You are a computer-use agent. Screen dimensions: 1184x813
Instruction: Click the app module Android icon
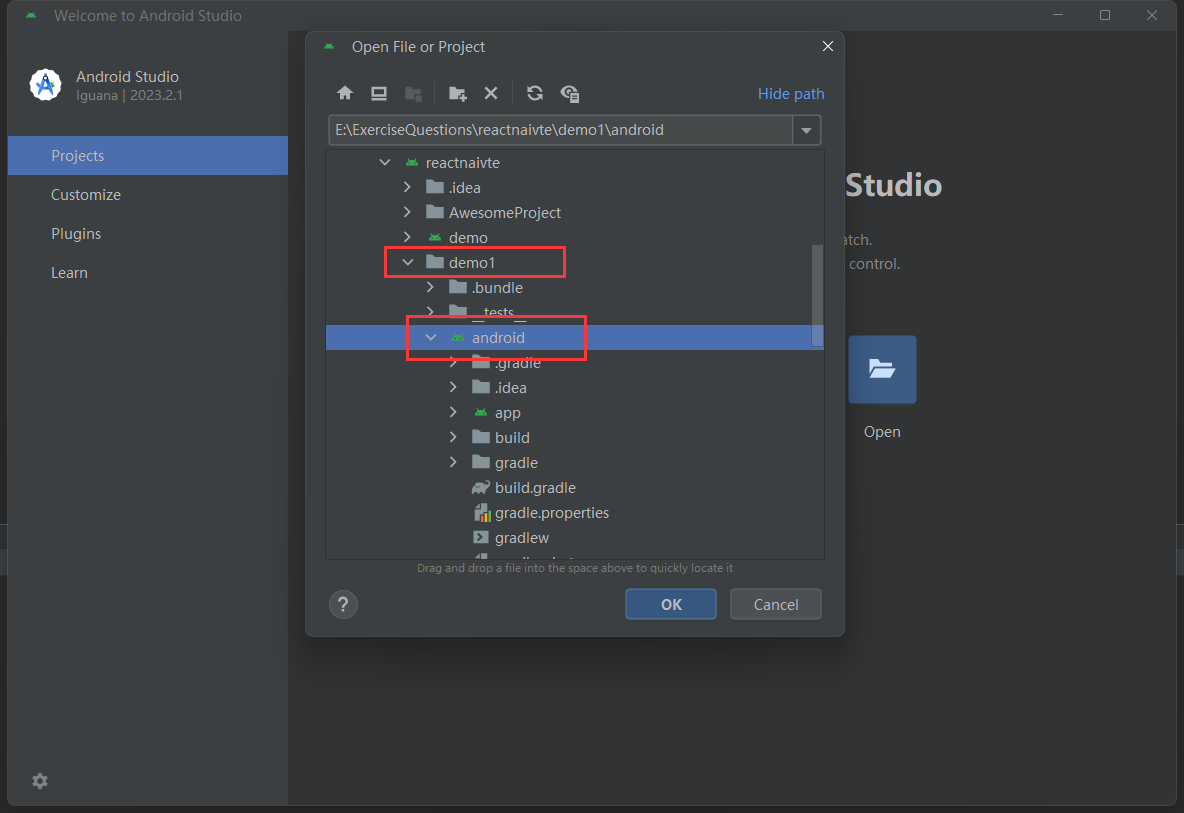tap(481, 412)
